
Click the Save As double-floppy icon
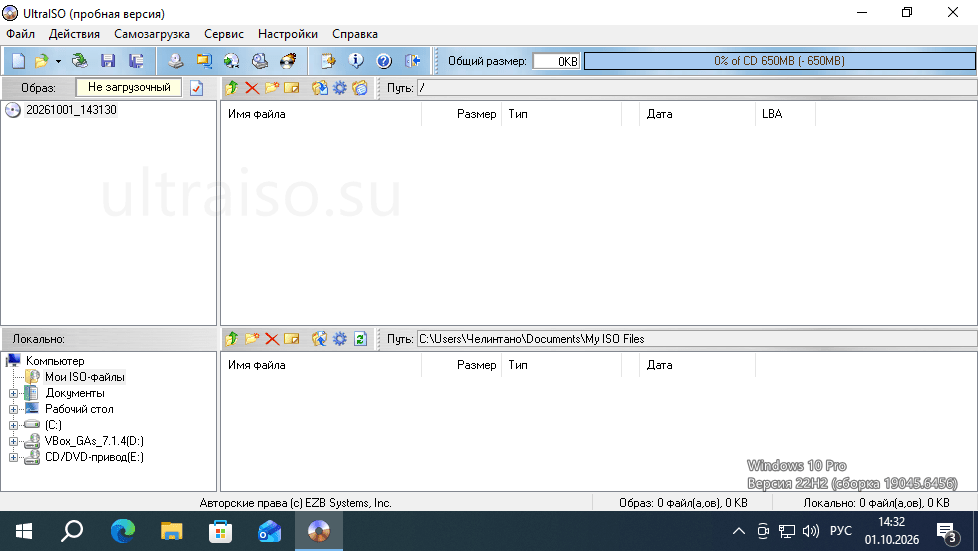tap(136, 61)
